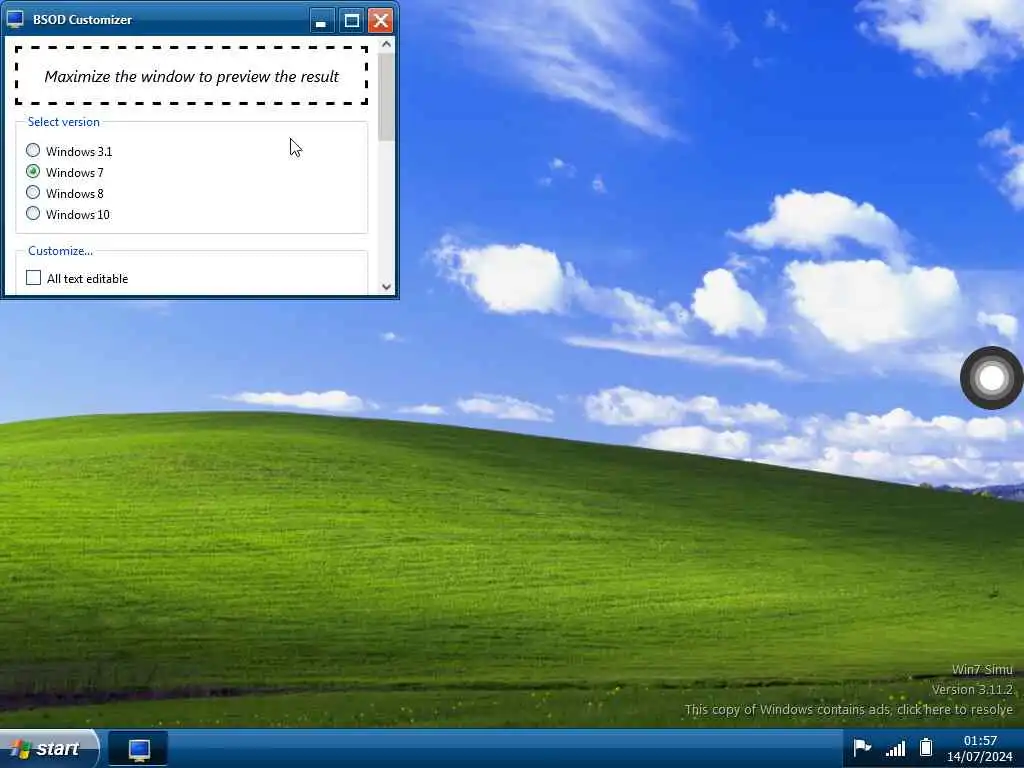
Task: Select the Windows 7 radio option
Action: pyautogui.click(x=33, y=172)
